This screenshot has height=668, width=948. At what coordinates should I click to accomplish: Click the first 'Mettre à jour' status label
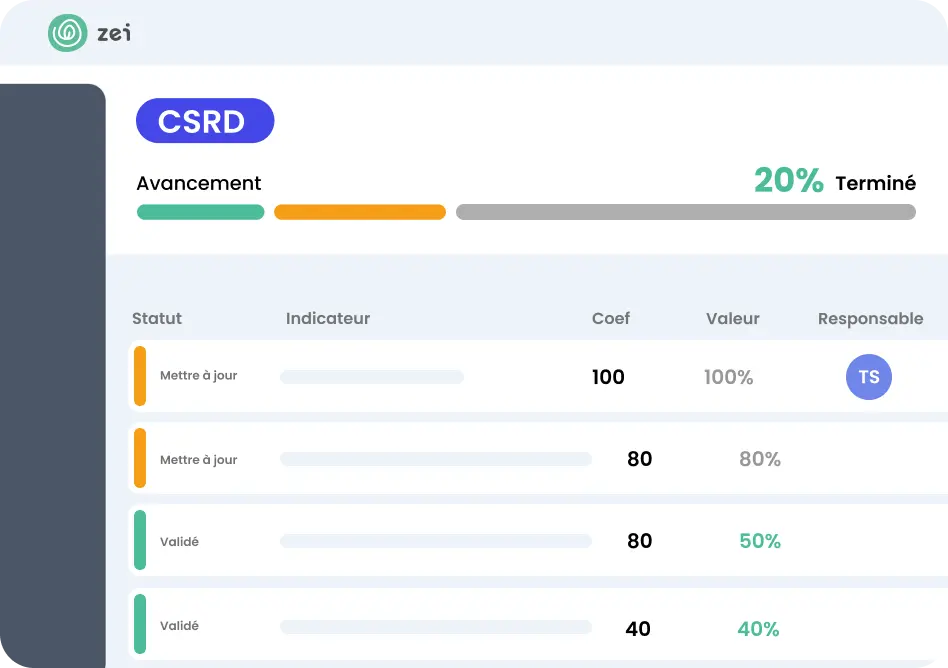[198, 376]
